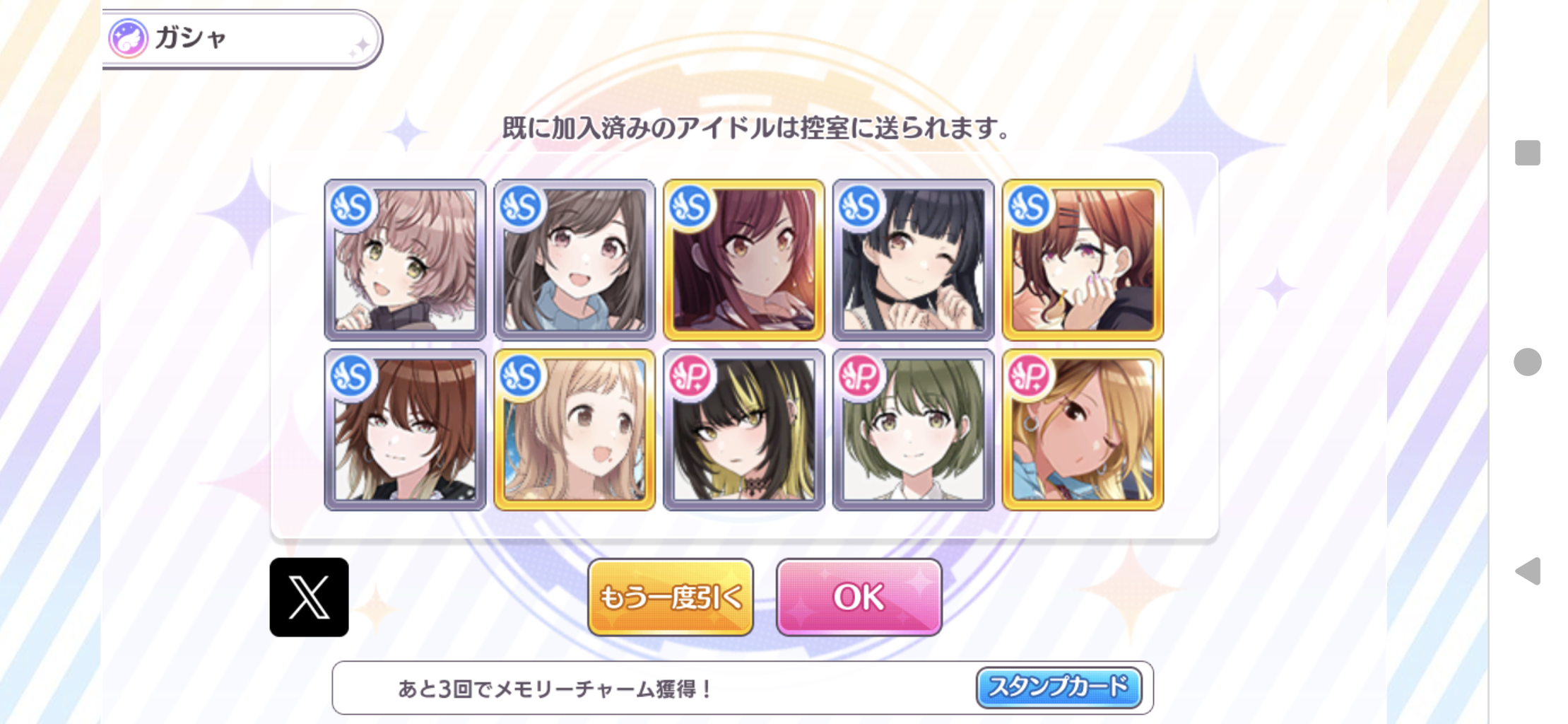
Task: Tap the Android recent apps square icon
Action: (1528, 153)
